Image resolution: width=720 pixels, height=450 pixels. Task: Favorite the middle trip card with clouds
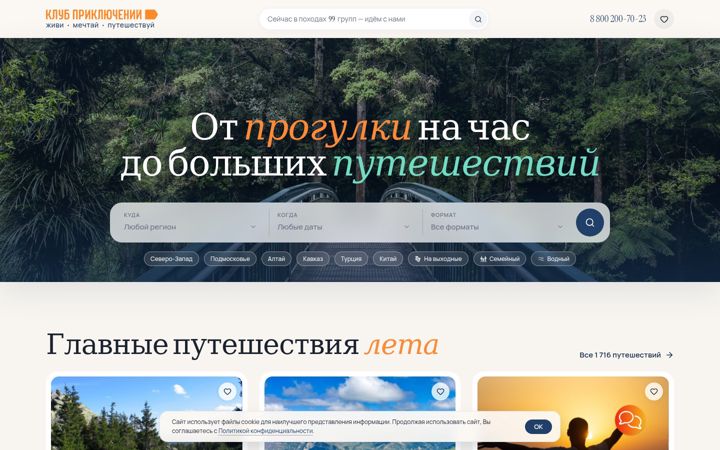[x=440, y=392]
